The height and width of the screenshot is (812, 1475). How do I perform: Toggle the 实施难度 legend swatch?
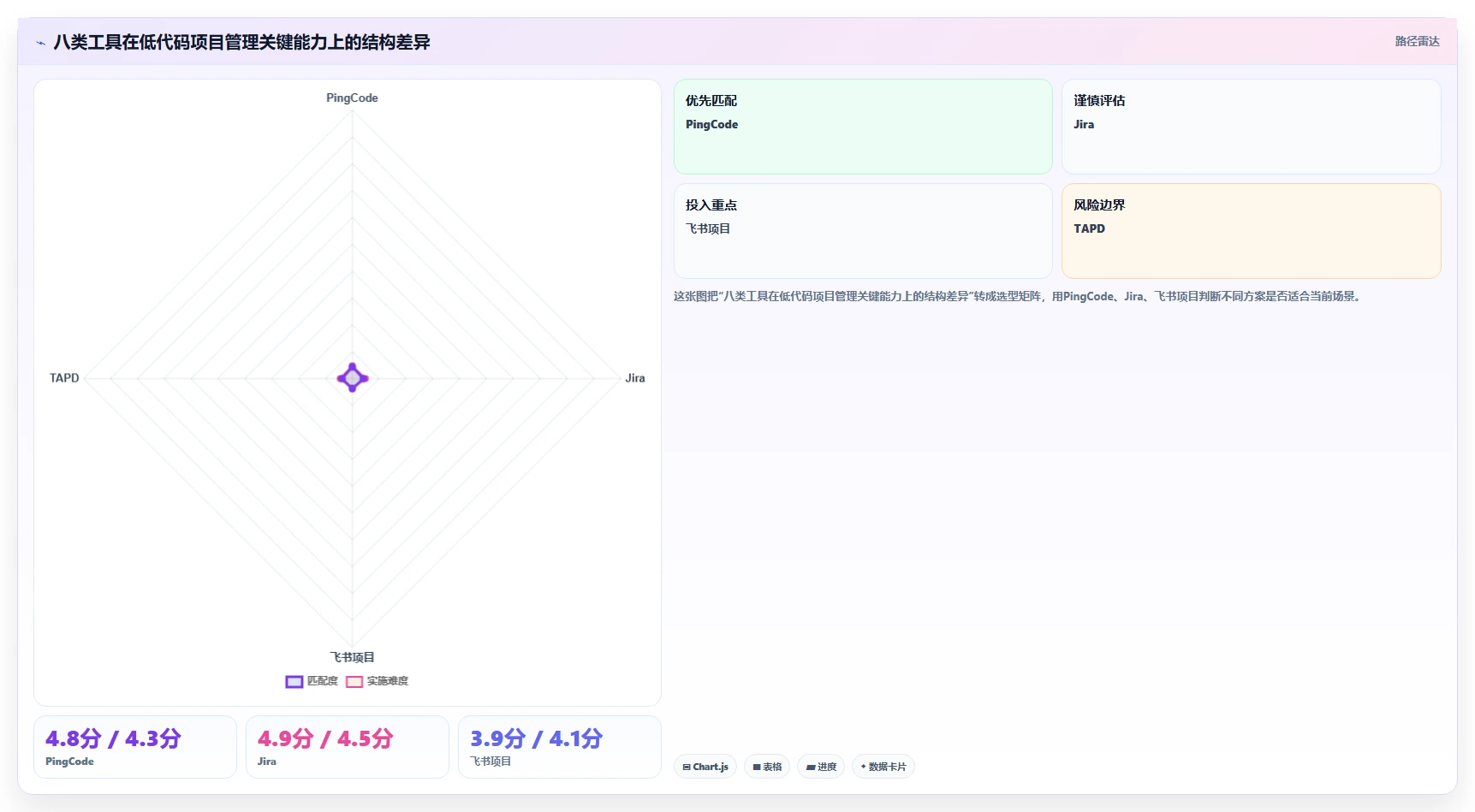coord(354,682)
